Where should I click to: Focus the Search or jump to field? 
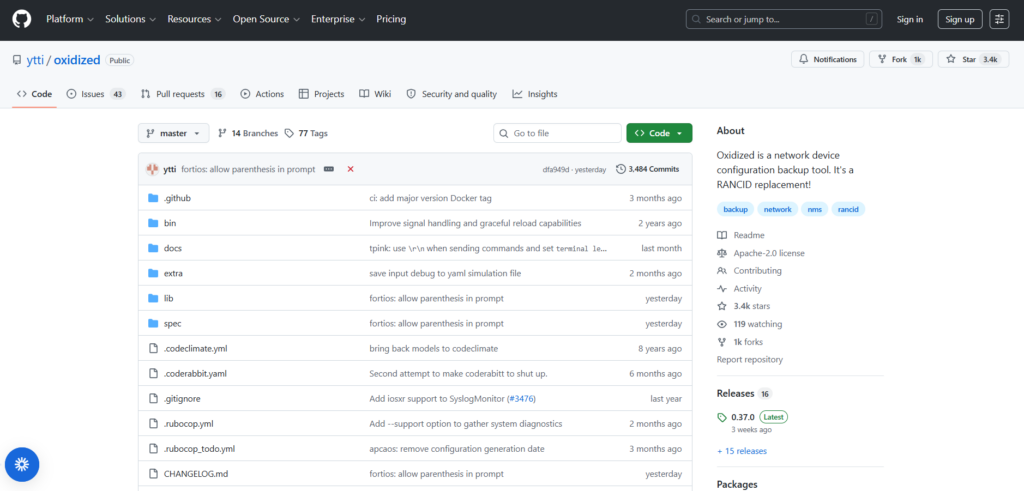tap(783, 20)
